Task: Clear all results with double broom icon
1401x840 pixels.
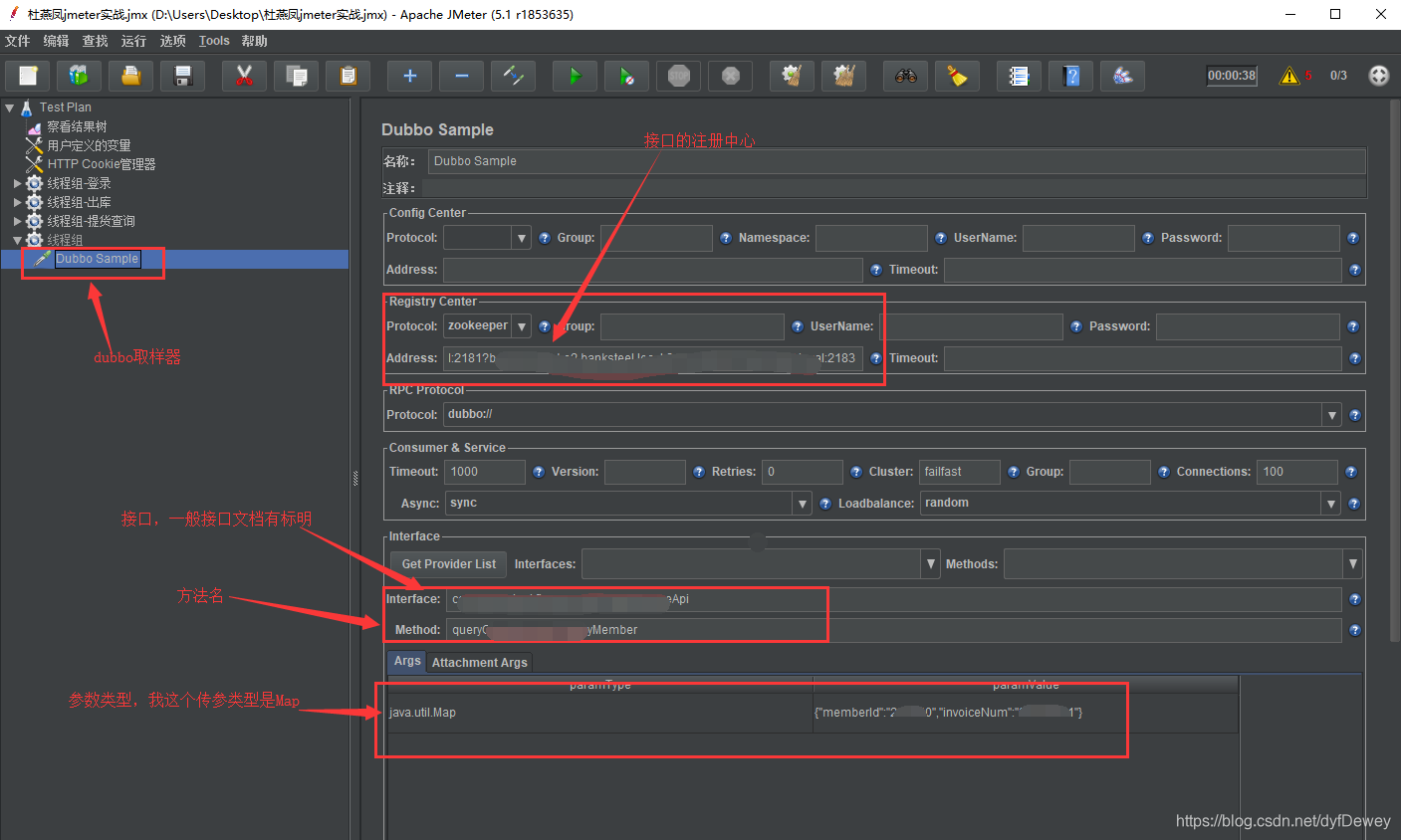Action: click(844, 76)
